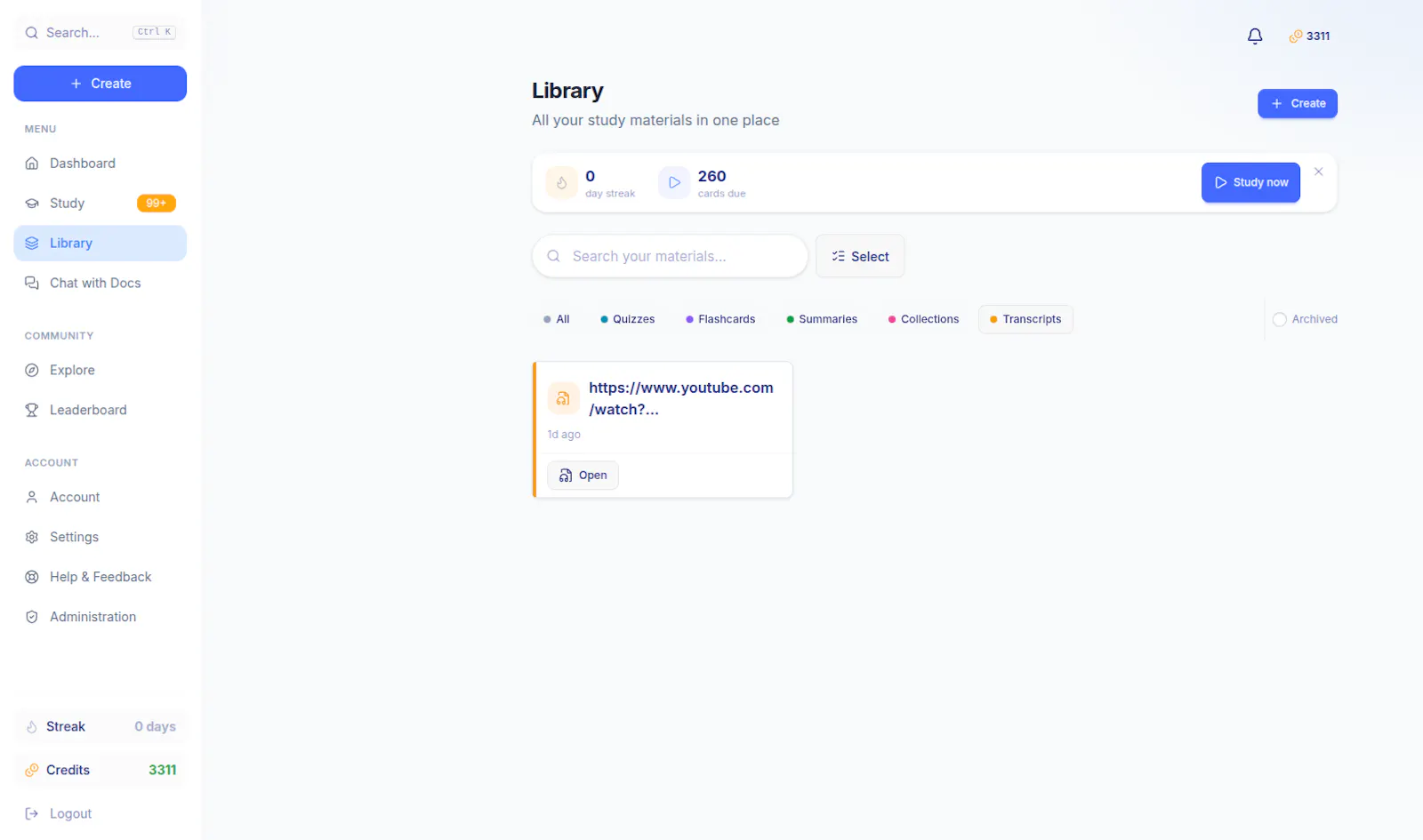Filter library by Summaries
Viewport: 1423px width, 840px height.
coord(822,320)
